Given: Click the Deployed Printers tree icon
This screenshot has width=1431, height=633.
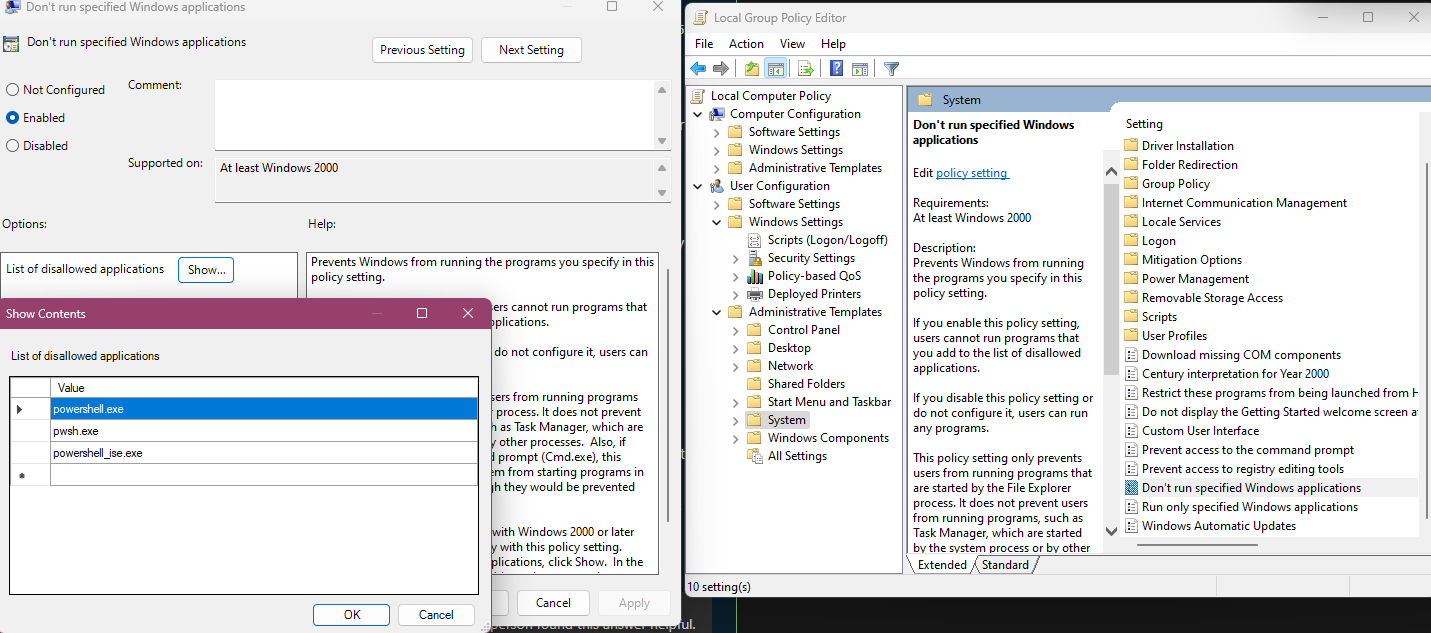Looking at the screenshot, I should click(x=756, y=294).
